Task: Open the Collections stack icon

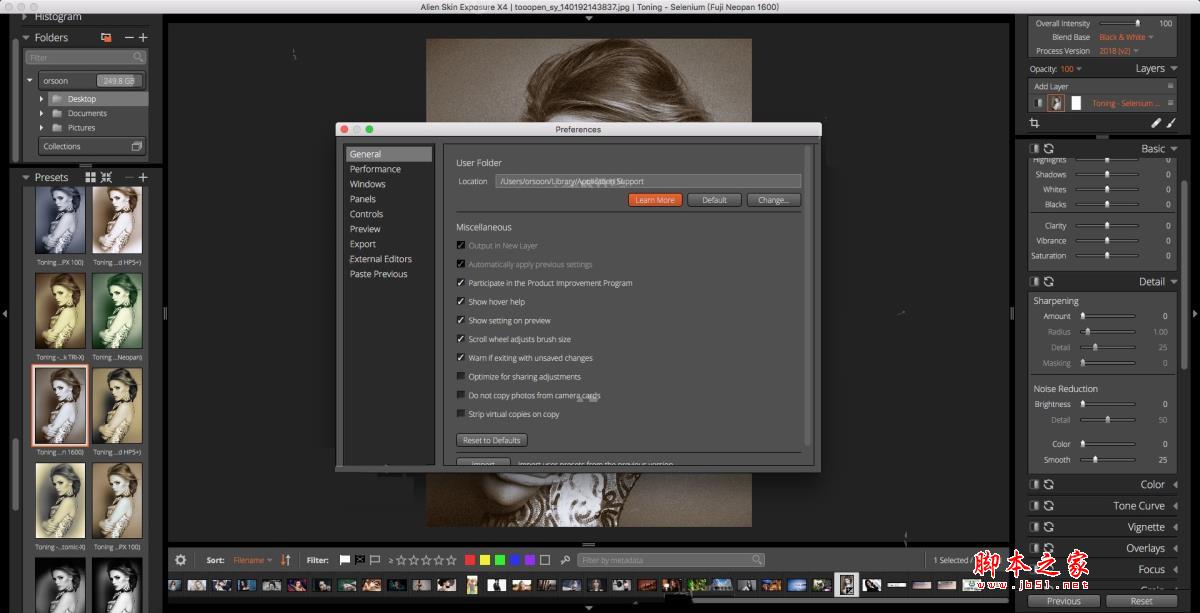Action: (136, 146)
